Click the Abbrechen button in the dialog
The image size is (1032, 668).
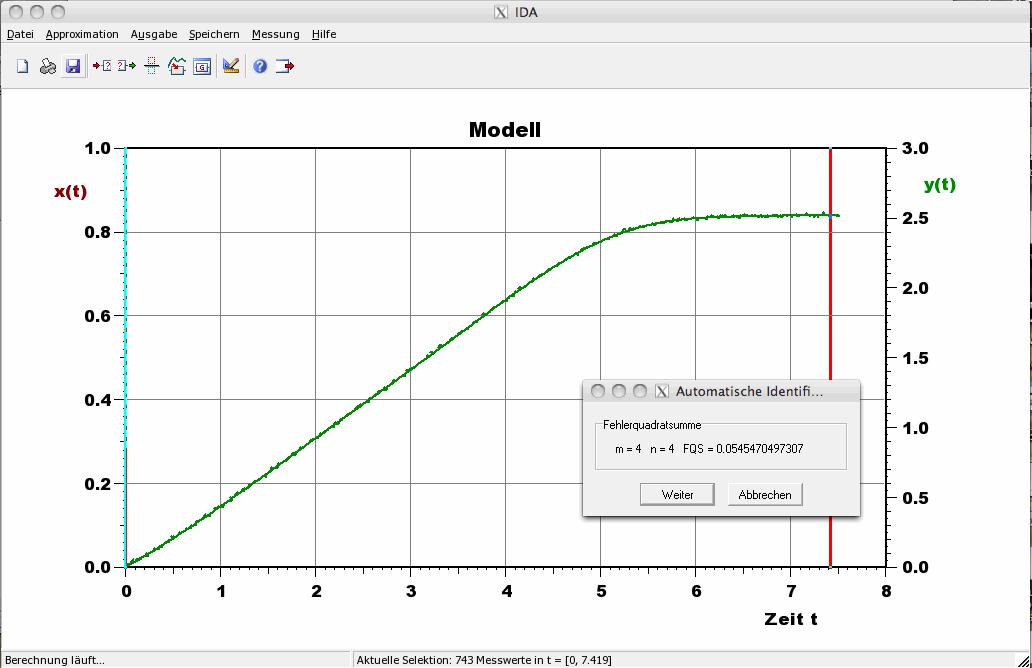(765, 495)
